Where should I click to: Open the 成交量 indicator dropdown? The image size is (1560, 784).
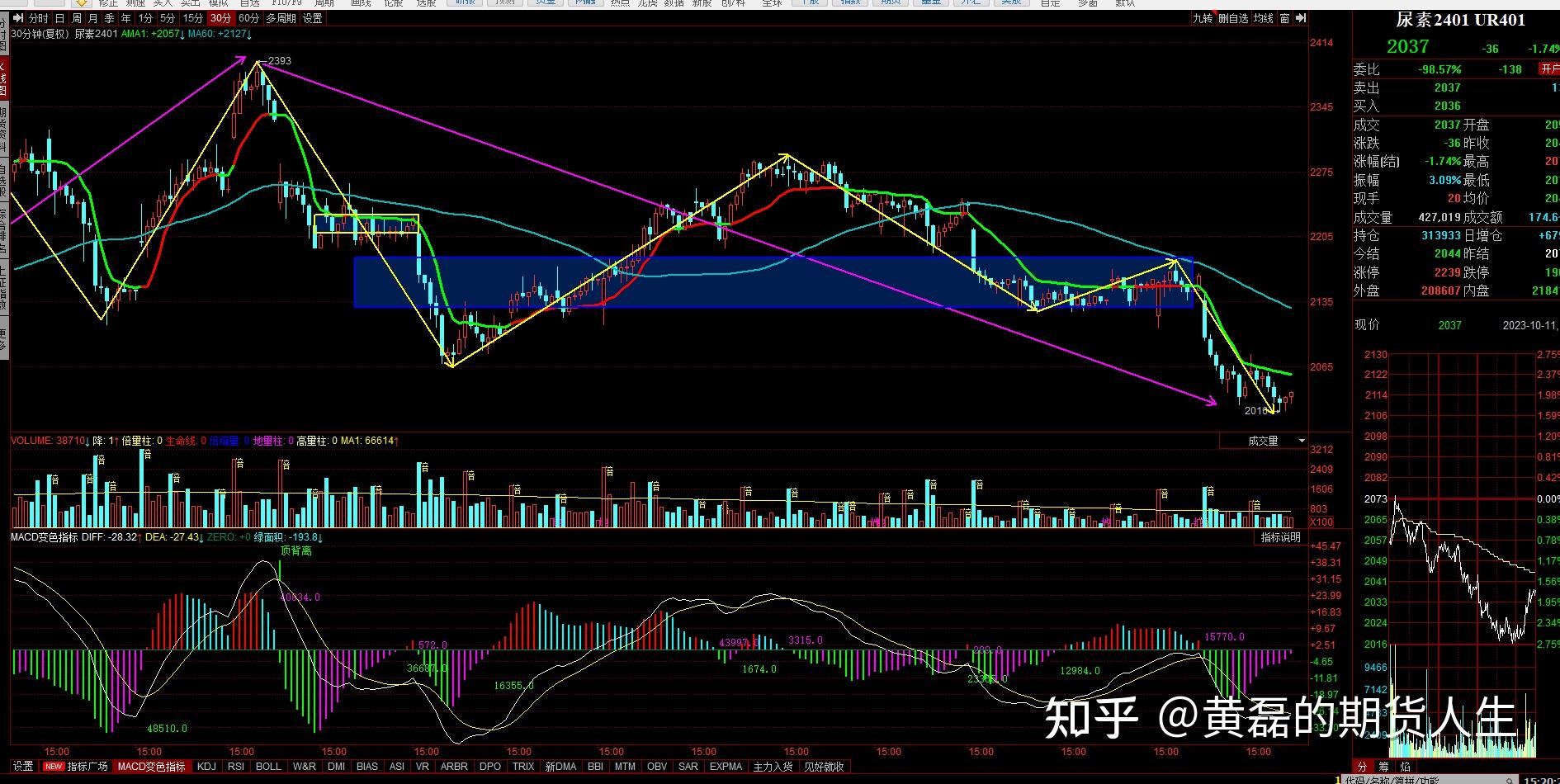coord(1263,441)
